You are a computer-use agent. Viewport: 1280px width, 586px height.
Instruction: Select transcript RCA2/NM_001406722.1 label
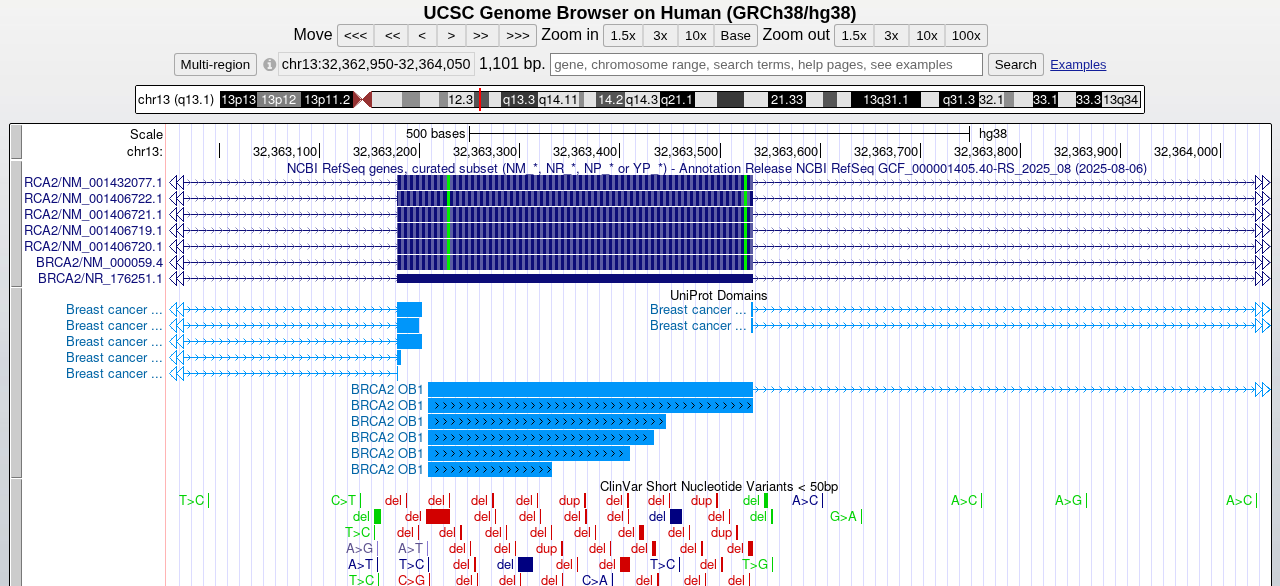[x=93, y=199]
